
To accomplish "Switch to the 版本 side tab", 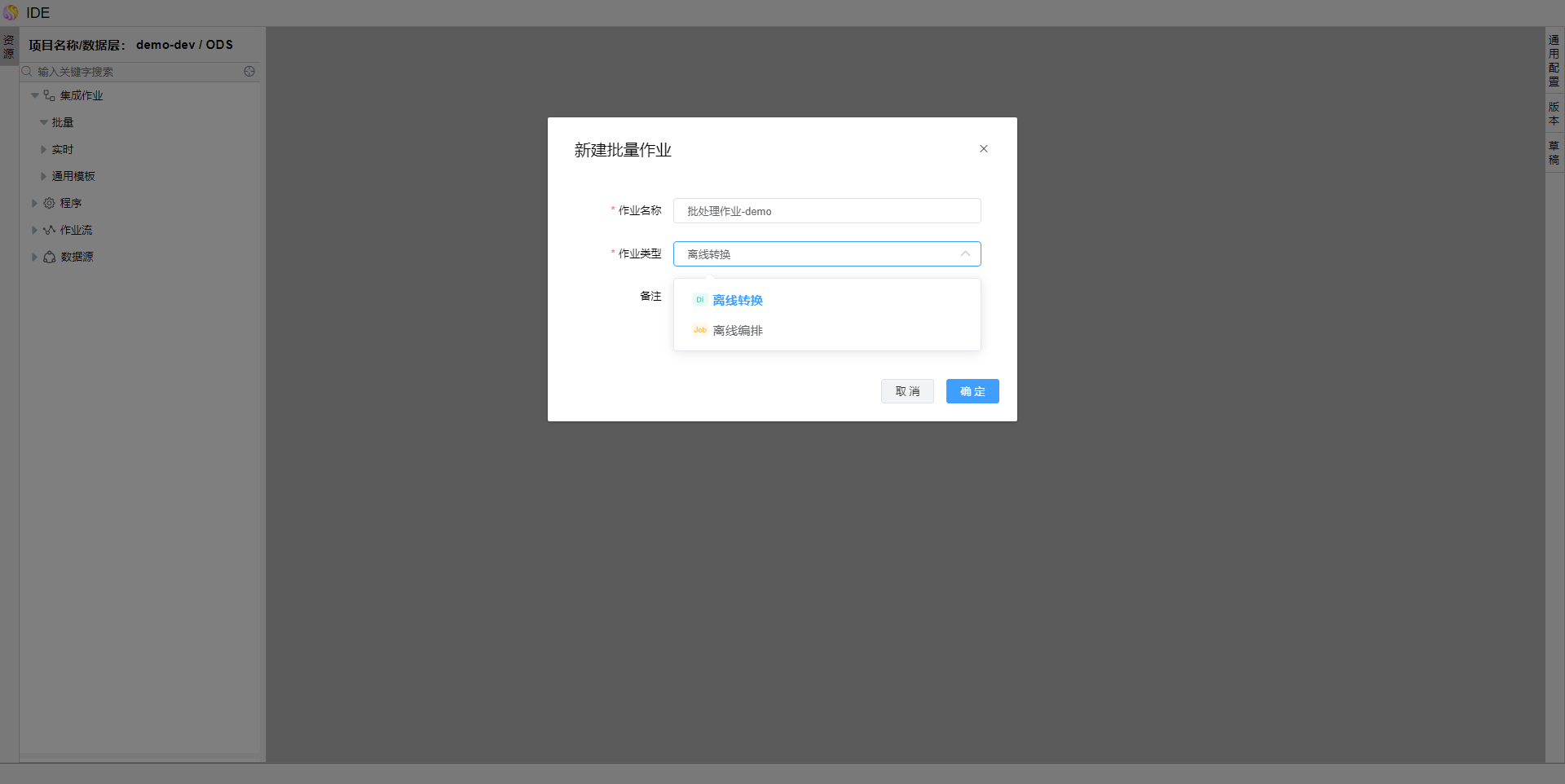I will click(1554, 114).
